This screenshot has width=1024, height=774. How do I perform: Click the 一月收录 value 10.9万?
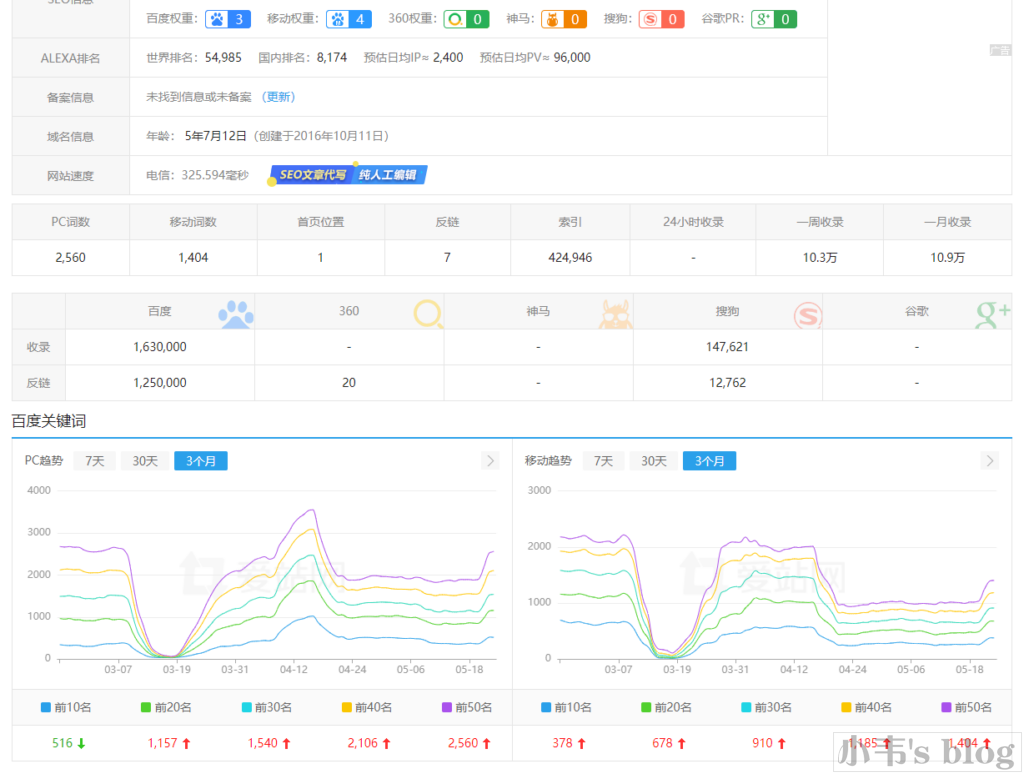(947, 257)
